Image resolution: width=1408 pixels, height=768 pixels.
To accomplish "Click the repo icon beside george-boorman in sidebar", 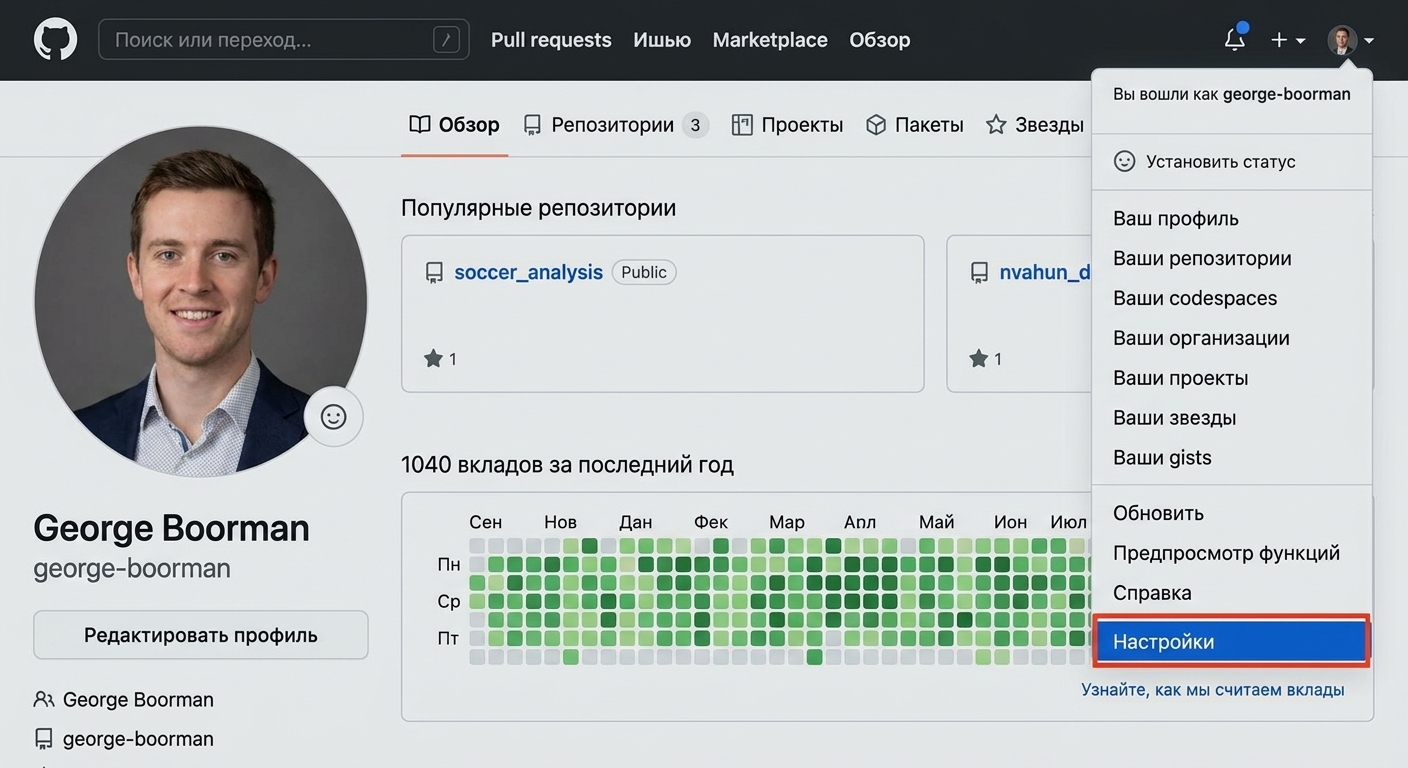I will pos(44,739).
